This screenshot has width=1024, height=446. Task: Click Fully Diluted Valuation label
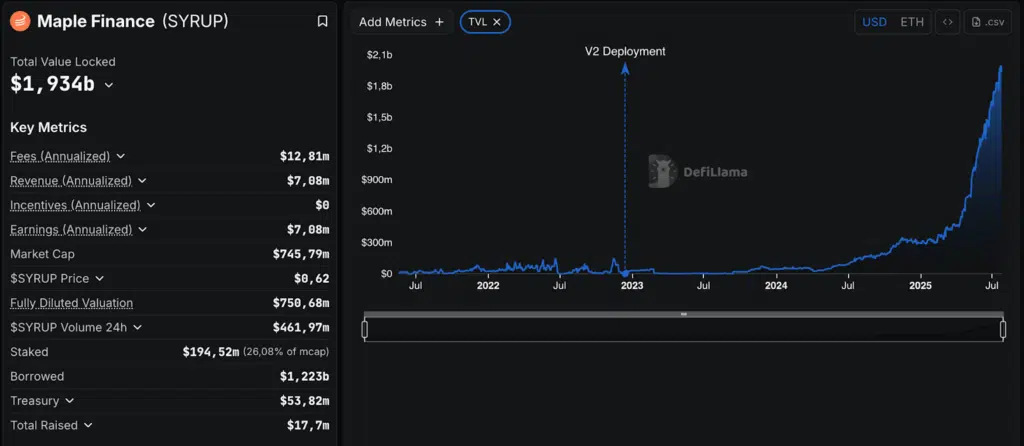click(x=71, y=303)
